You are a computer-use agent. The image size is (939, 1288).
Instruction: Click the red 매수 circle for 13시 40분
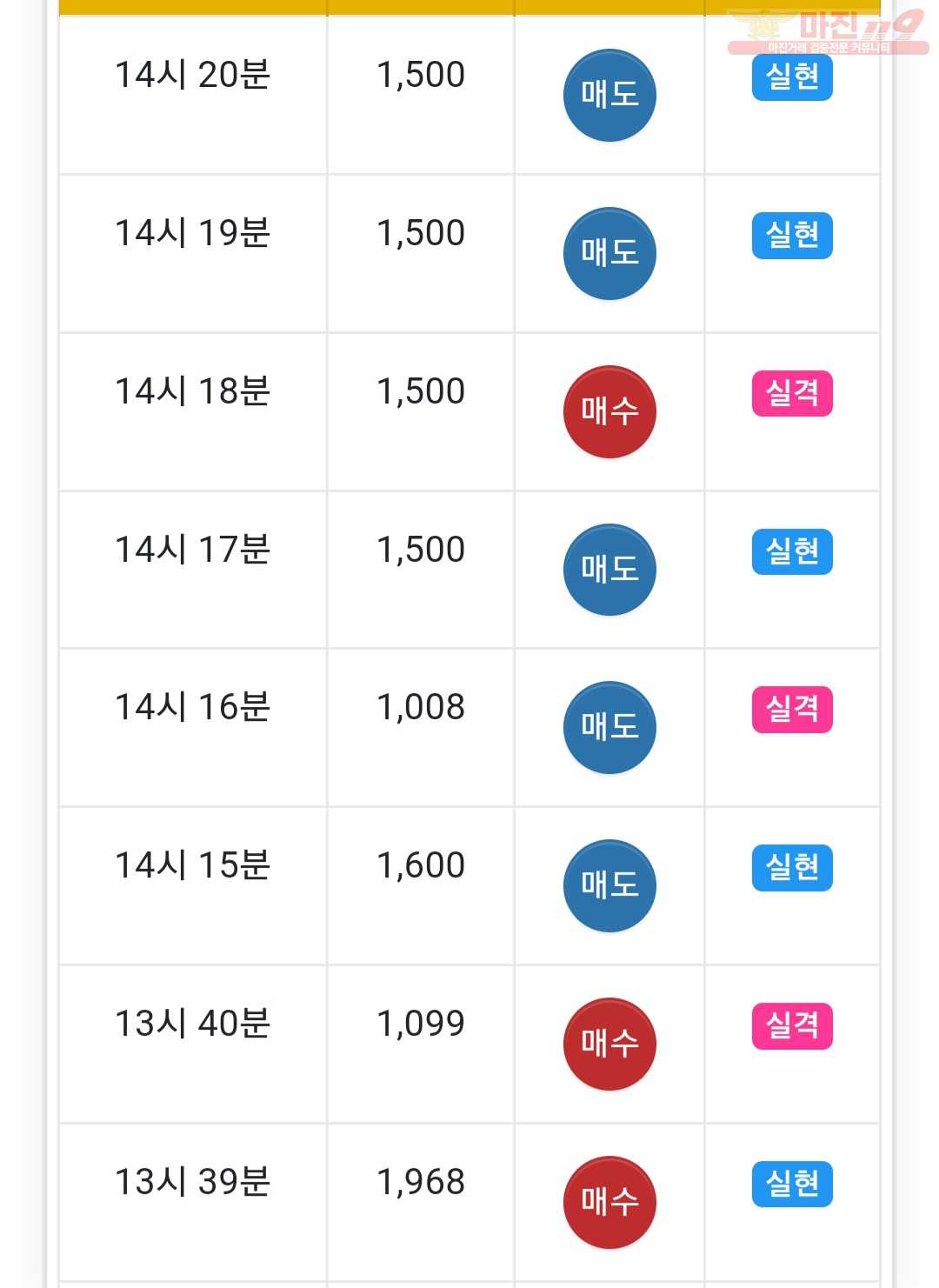tap(609, 1044)
